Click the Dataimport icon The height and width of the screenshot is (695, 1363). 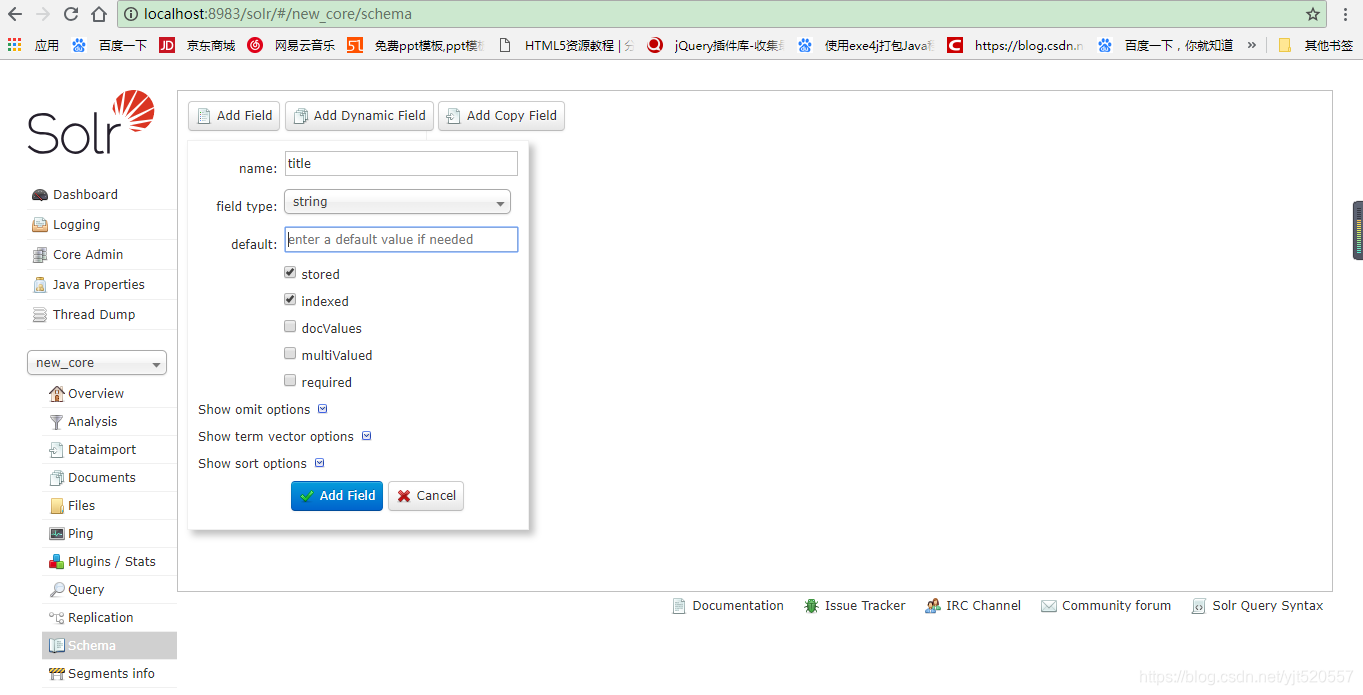[57, 450]
